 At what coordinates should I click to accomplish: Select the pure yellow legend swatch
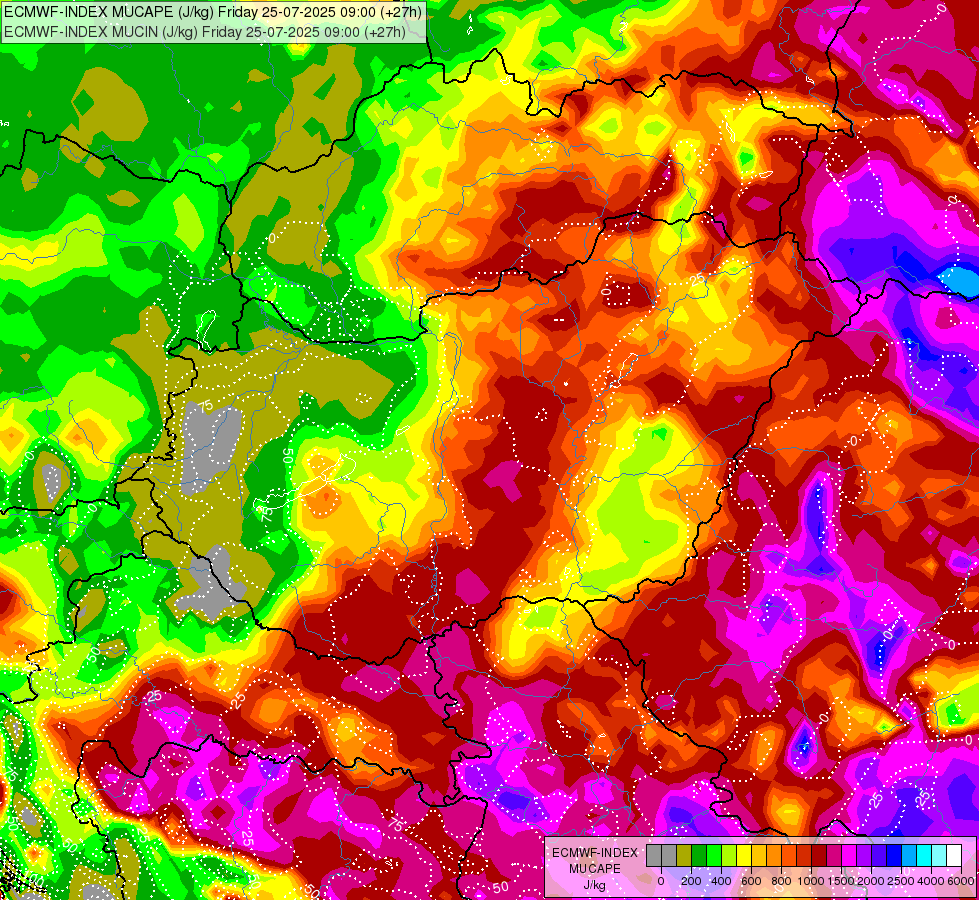[x=744, y=855]
